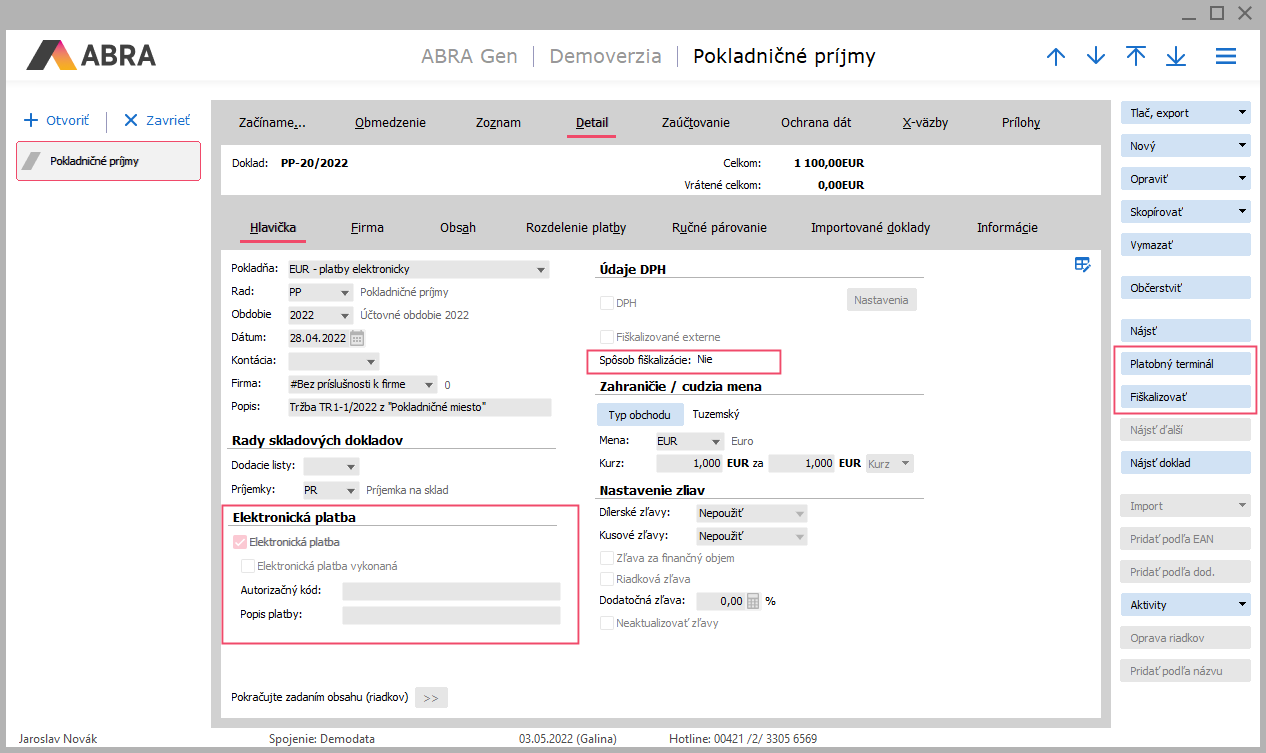The height and width of the screenshot is (753, 1266).
Task: Click the down arrow navigation icon
Action: (x=1096, y=56)
